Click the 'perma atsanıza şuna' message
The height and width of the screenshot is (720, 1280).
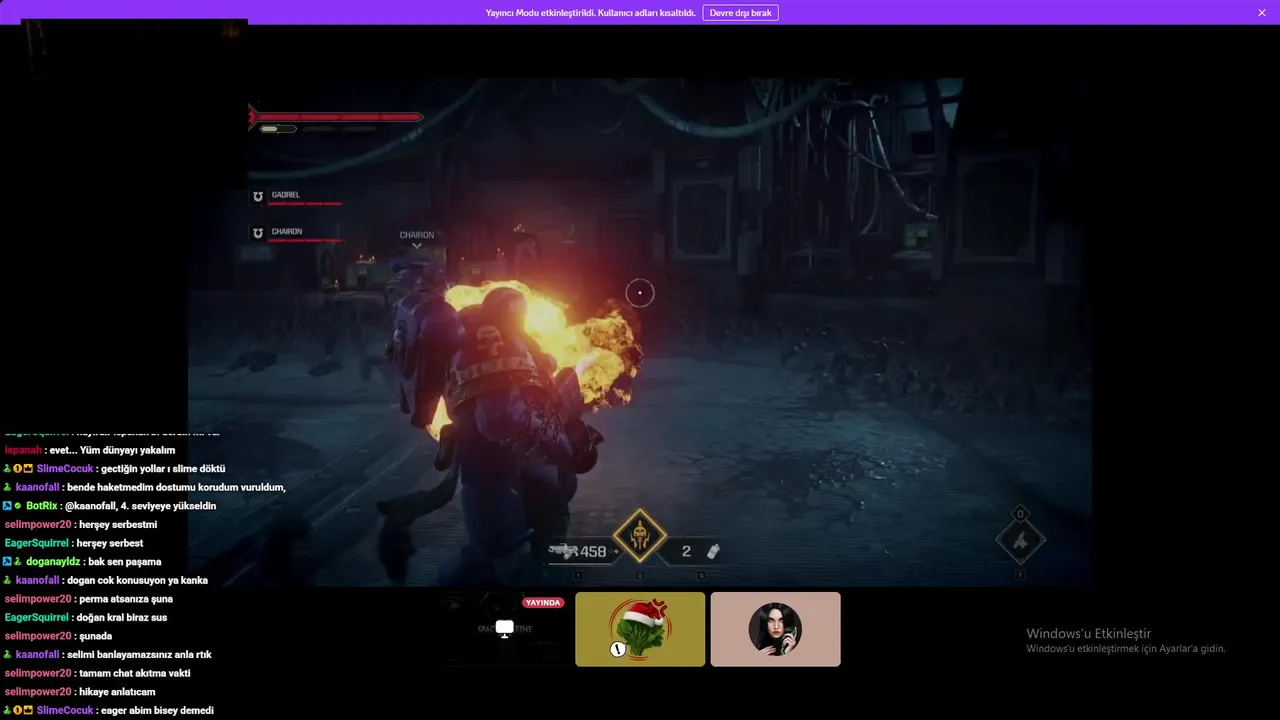pos(127,599)
